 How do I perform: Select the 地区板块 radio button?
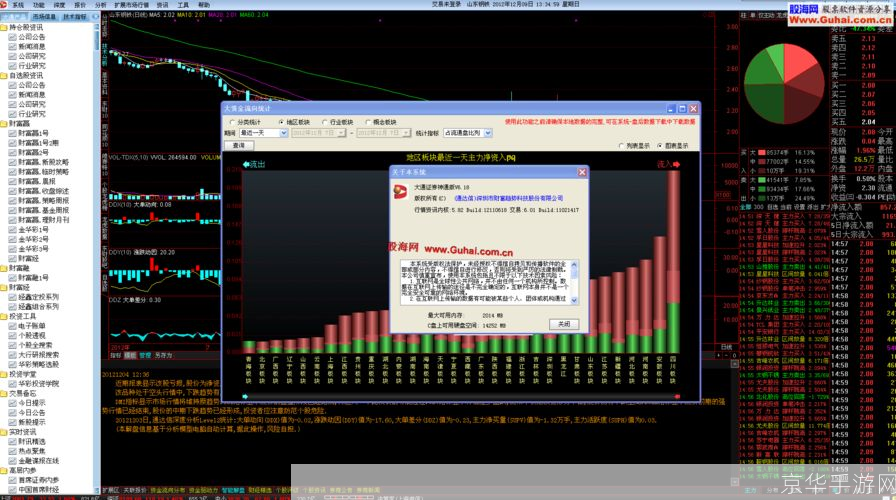[281, 122]
